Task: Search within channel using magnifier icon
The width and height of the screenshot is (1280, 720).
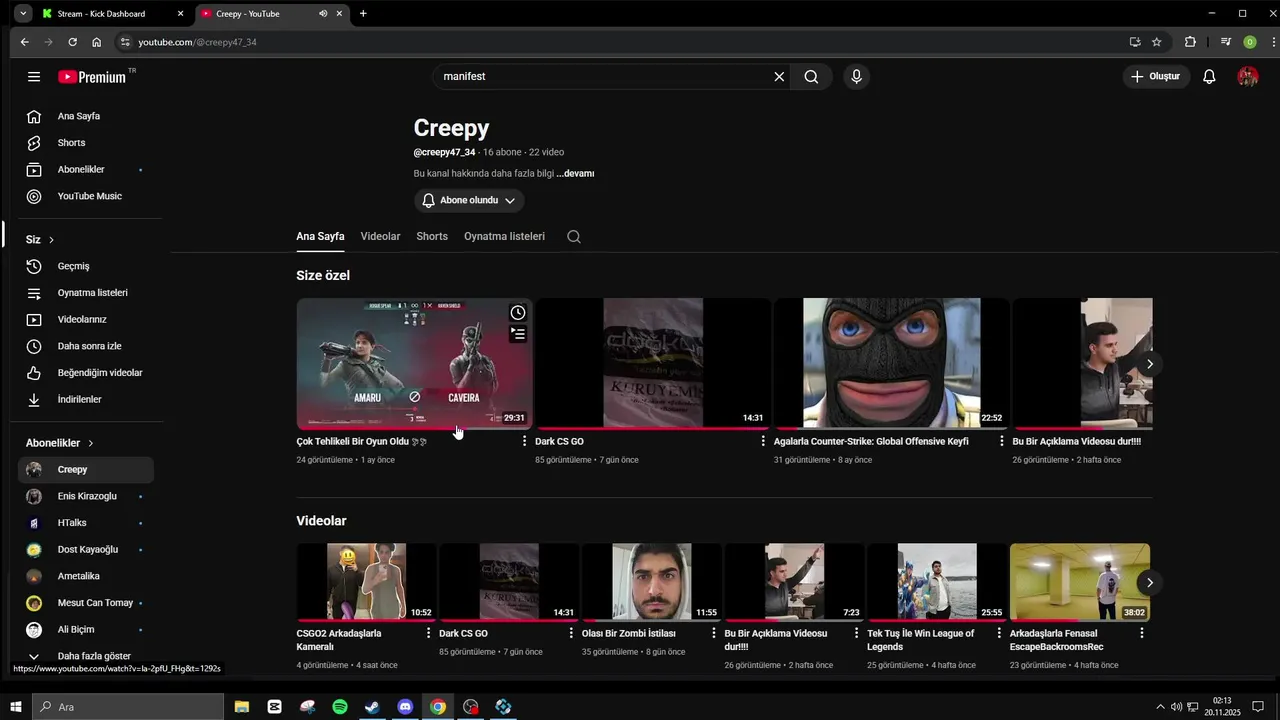Action: point(573,237)
